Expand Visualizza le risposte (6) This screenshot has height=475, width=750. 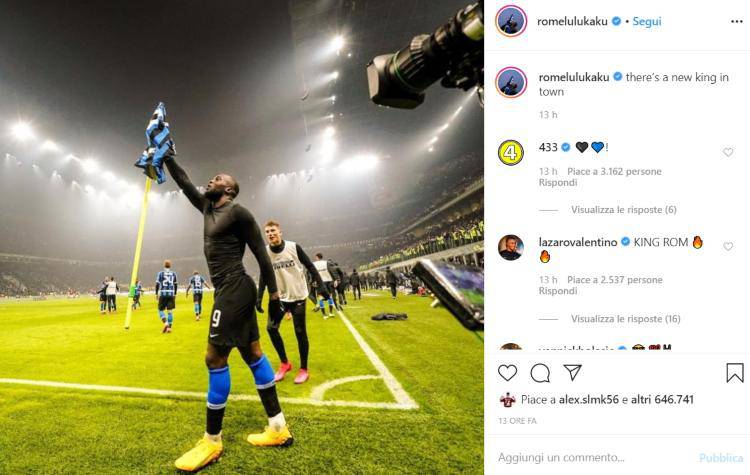(x=624, y=210)
